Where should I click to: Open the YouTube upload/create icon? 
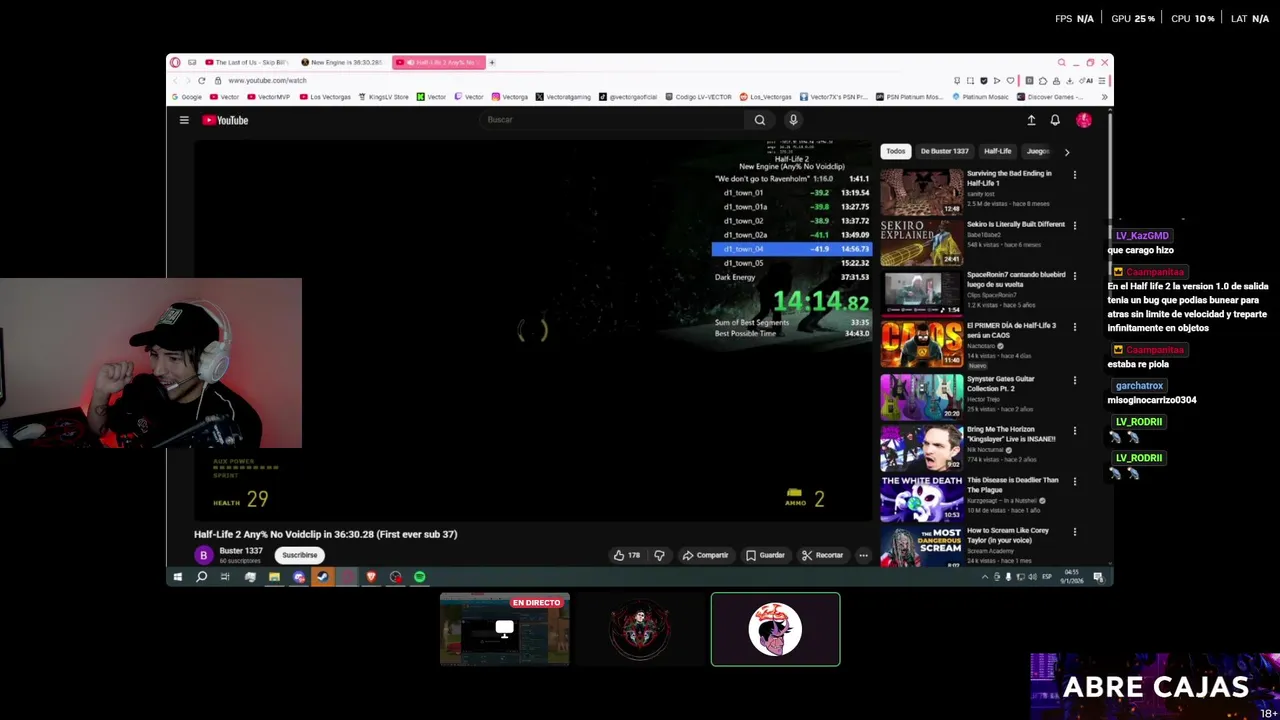[x=1031, y=120]
